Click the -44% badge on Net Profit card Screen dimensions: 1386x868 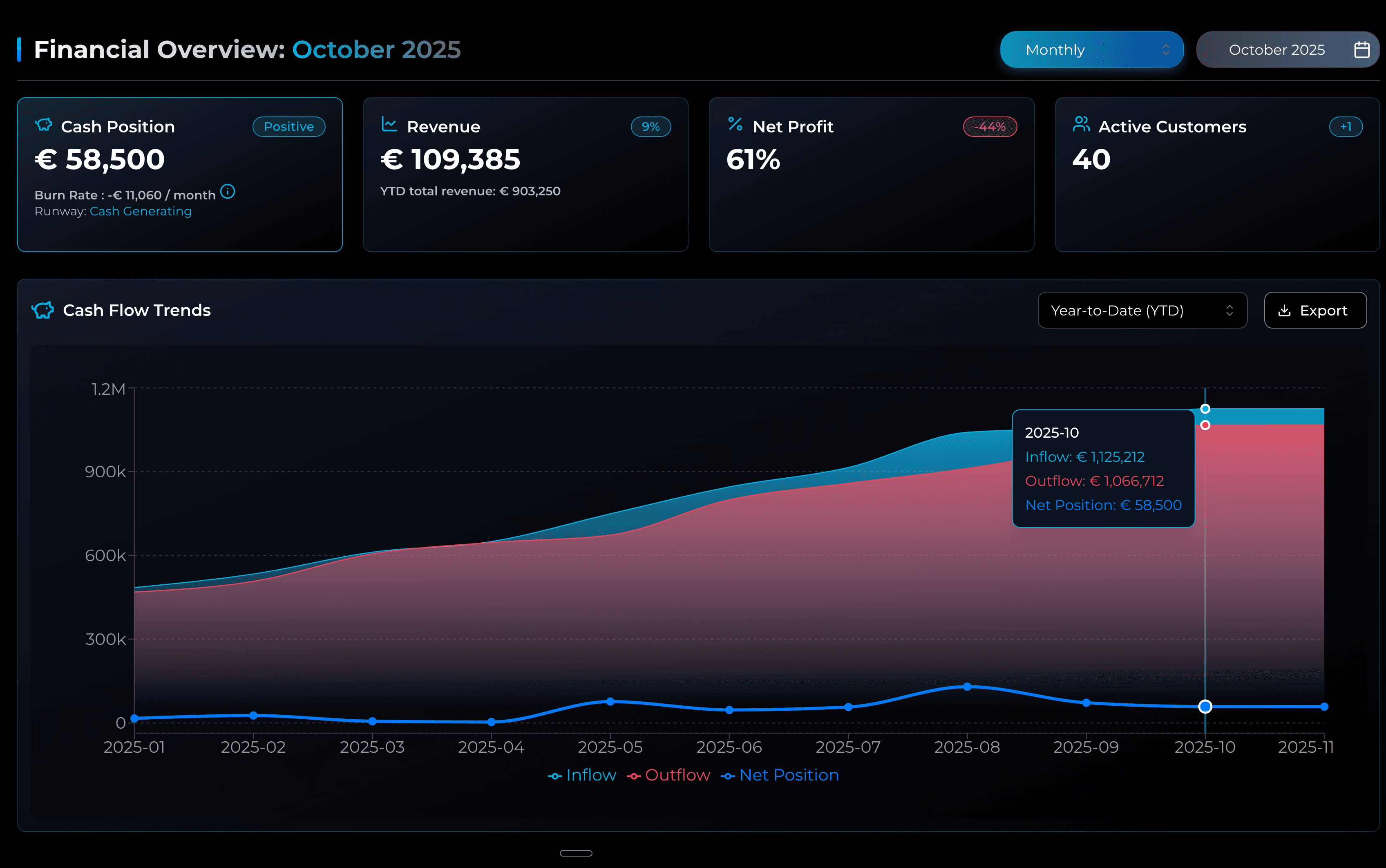tap(989, 126)
